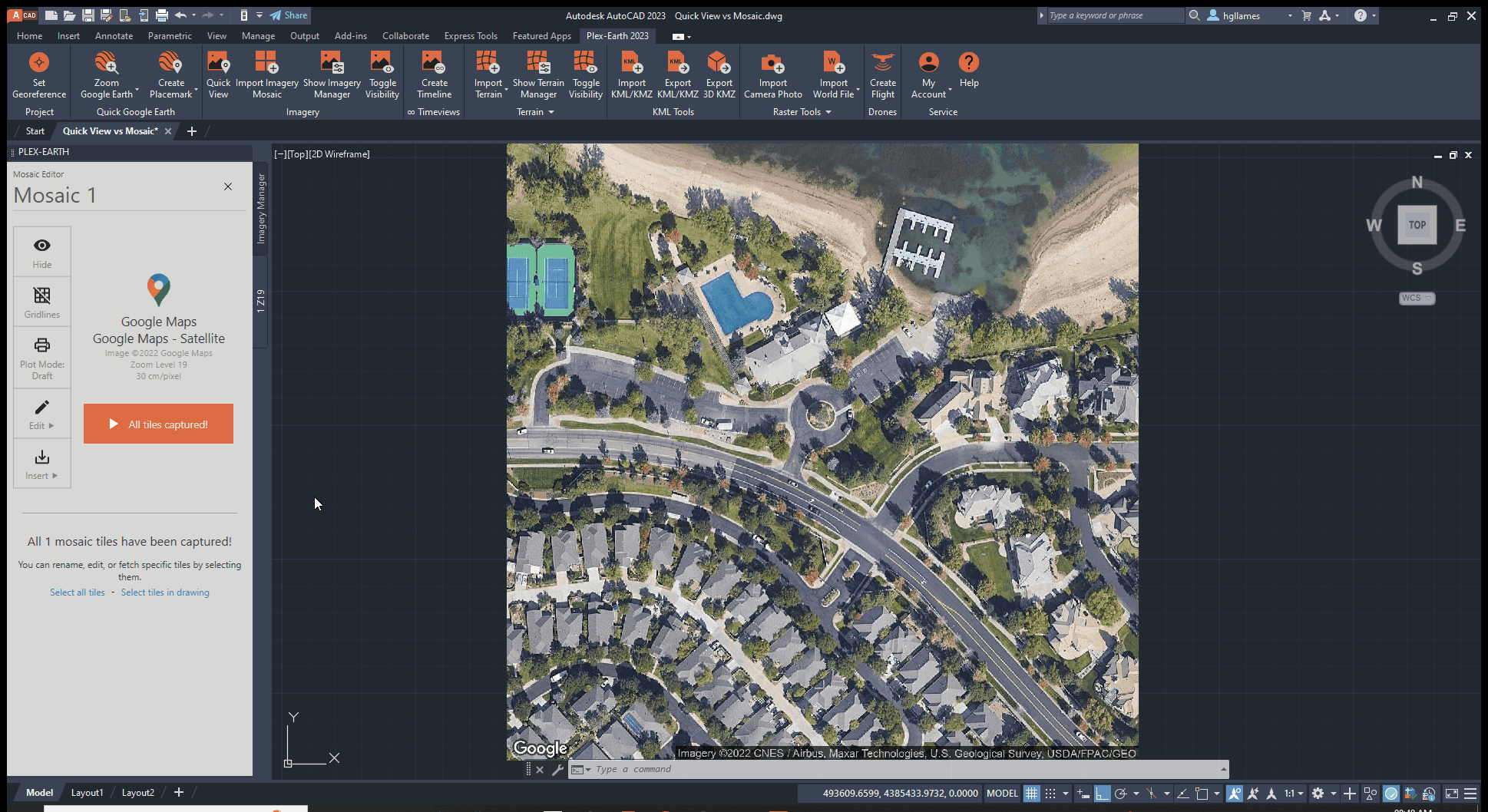This screenshot has height=812, width=1488.
Task: Toggle snap mode dots icon in status bar
Action: (1050, 794)
